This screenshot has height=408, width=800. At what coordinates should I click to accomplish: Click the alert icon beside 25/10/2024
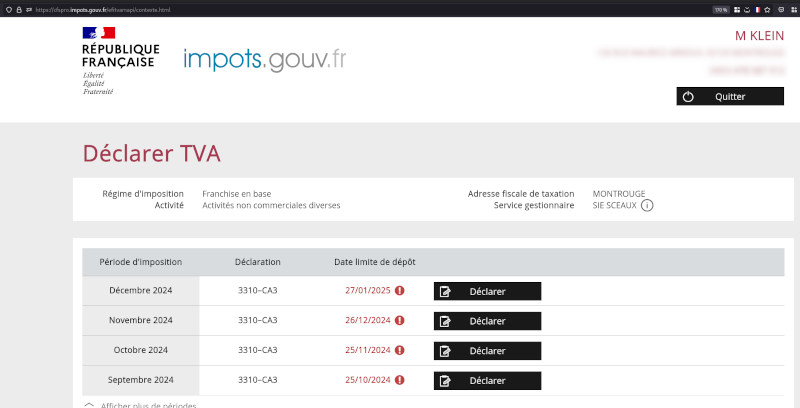point(400,381)
